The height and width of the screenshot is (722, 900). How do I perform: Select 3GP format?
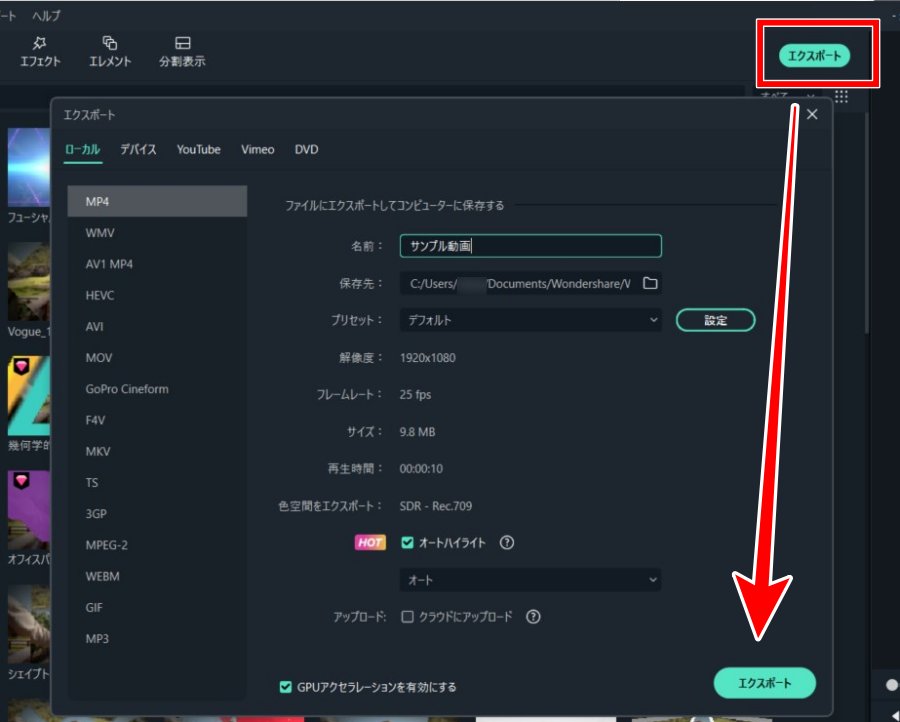(157, 514)
